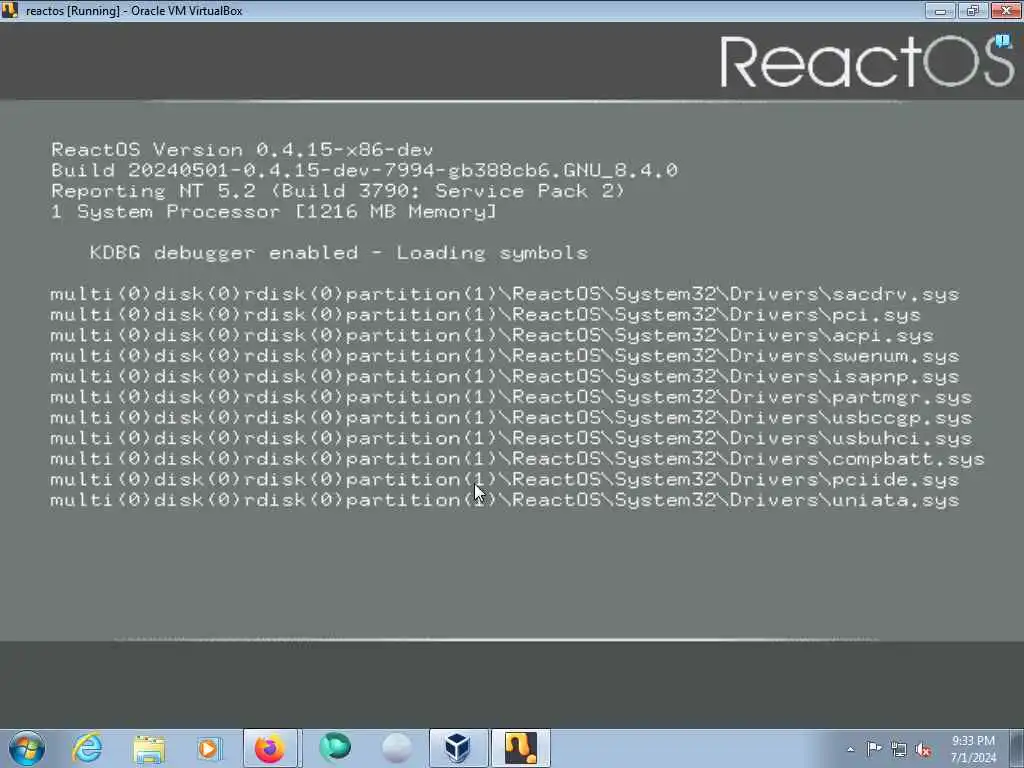Click 'Reporting NT 5.2 (Build 3790' line
The height and width of the screenshot is (768, 1024).
(338, 191)
